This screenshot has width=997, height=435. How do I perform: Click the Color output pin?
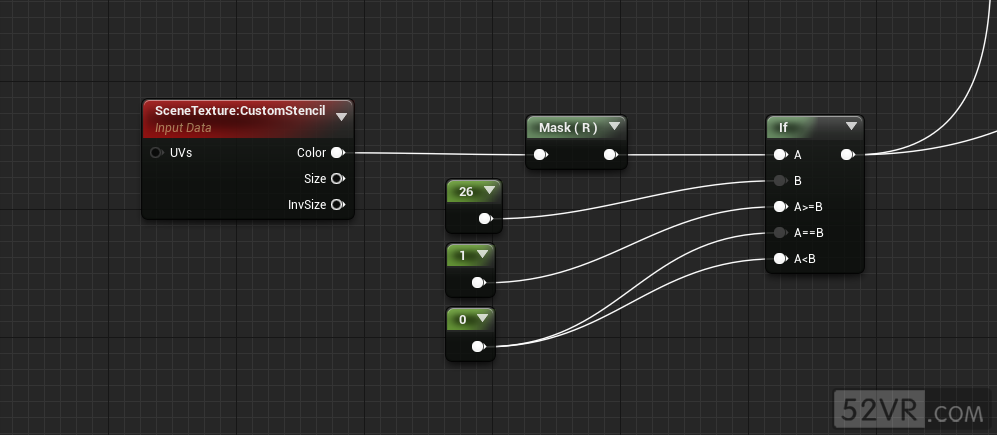point(338,153)
